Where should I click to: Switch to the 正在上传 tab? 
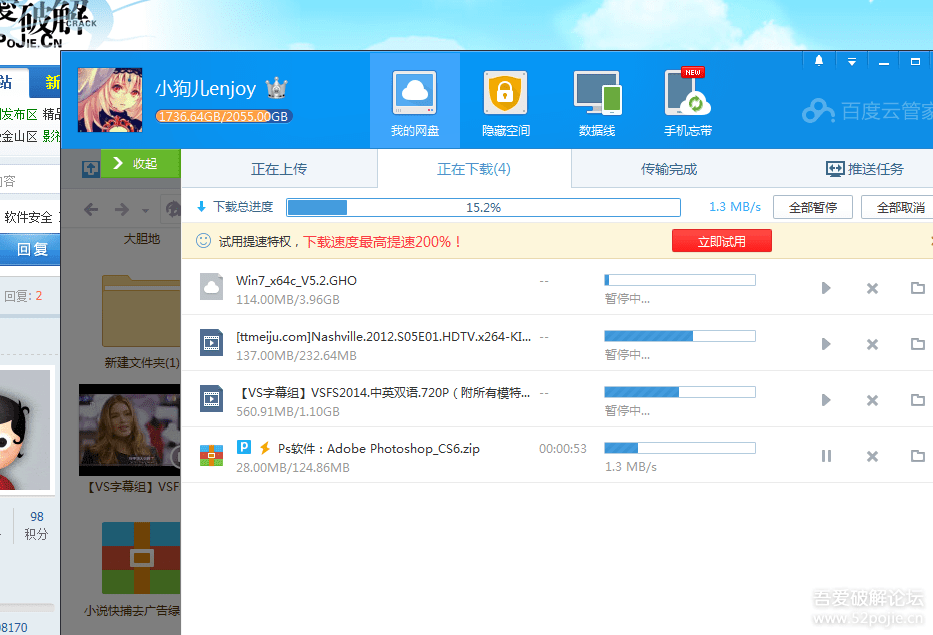(279, 169)
